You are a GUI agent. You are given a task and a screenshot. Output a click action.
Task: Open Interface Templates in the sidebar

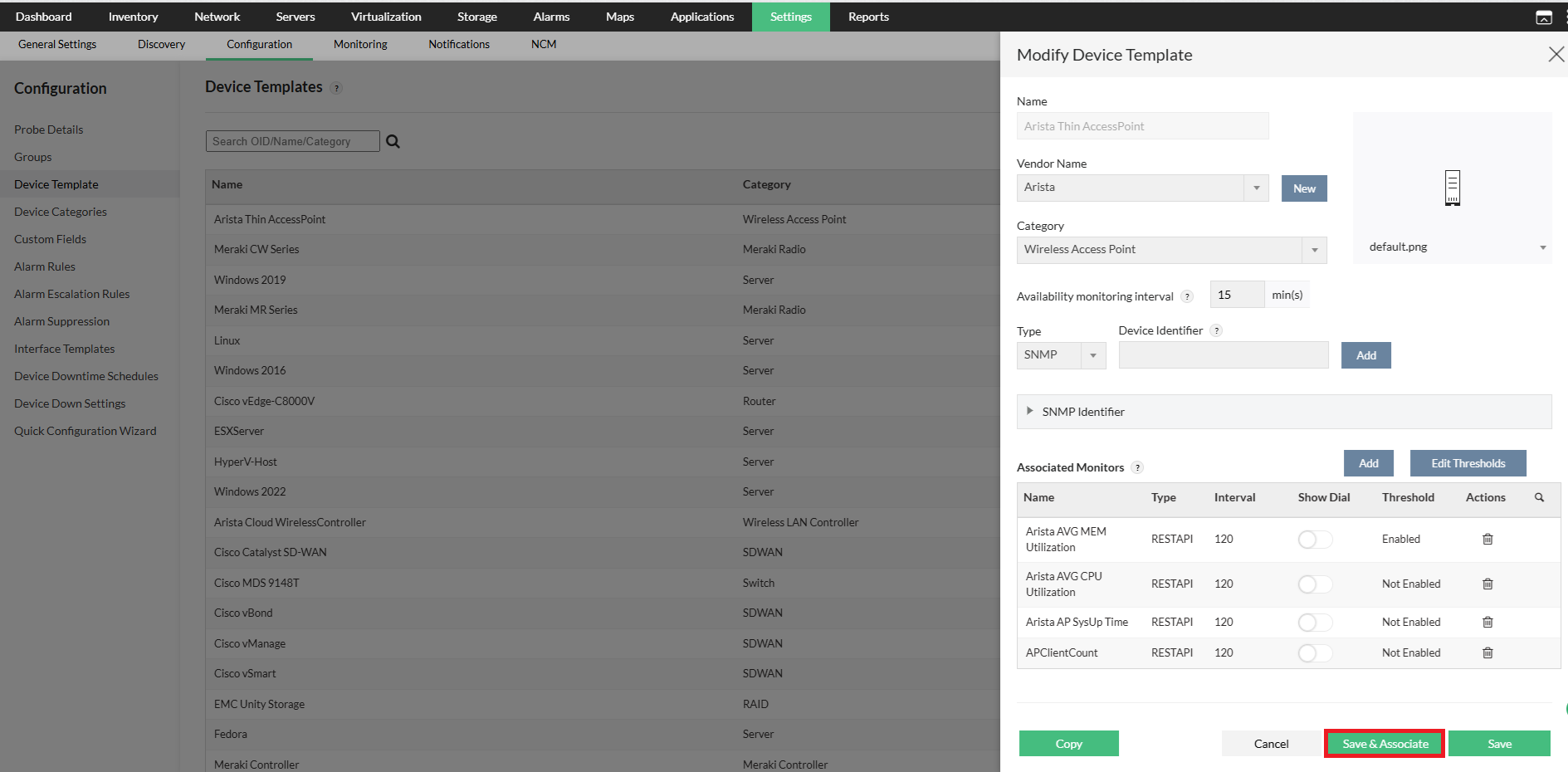[x=64, y=349]
